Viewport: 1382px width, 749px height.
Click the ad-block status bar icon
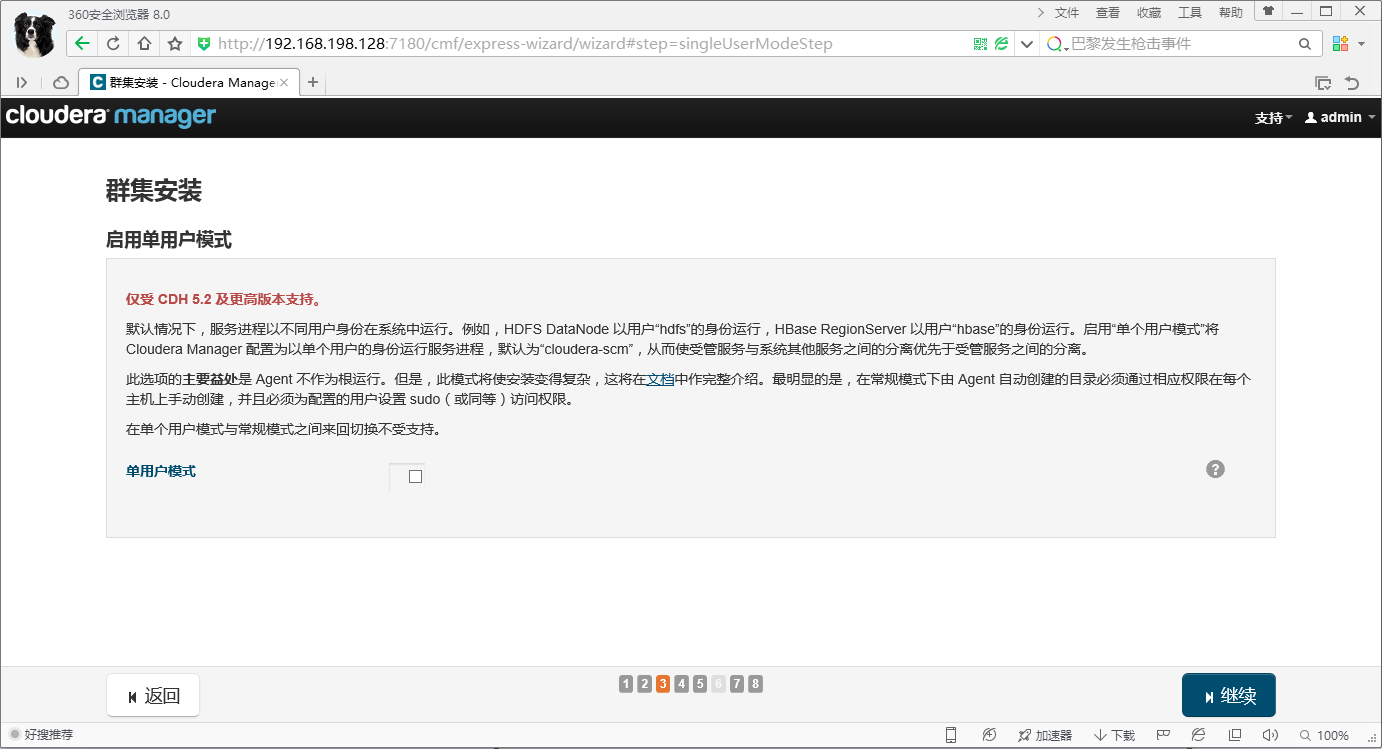(989, 735)
